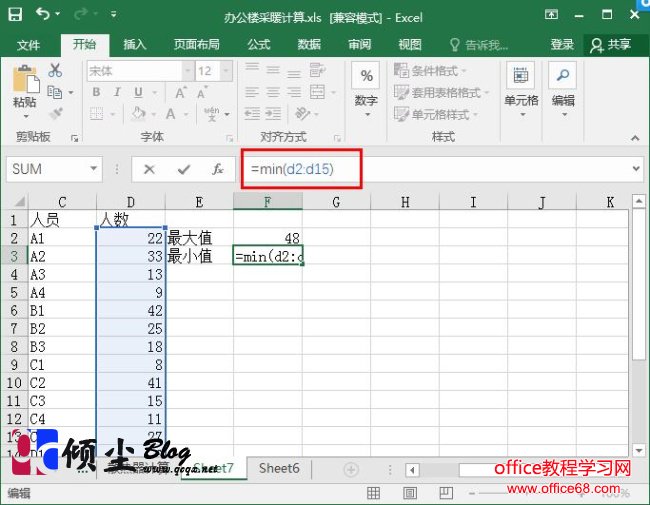Open the 剪贴板 clipboard dialog launcher
650x505 pixels.
[75, 138]
